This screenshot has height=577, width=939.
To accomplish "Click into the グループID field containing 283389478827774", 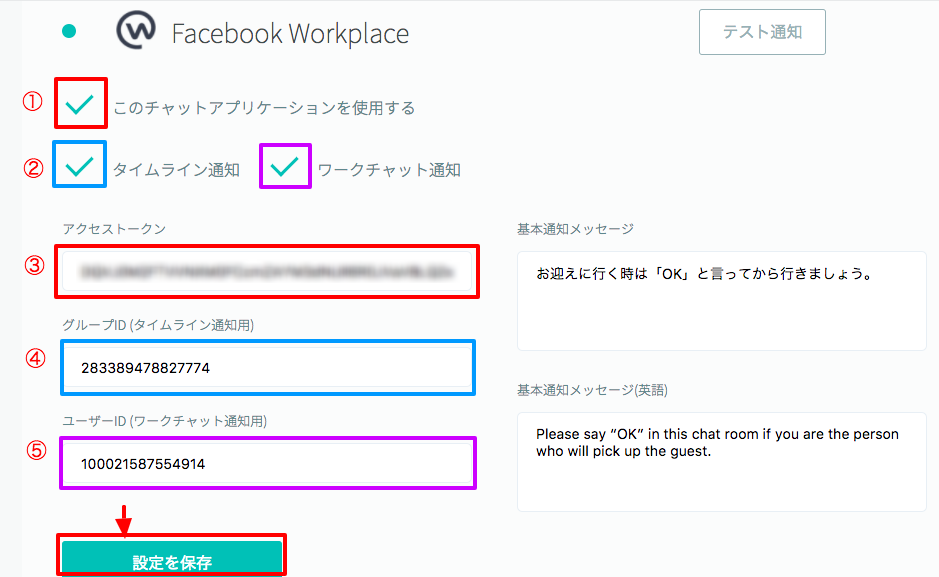I will point(267,368).
